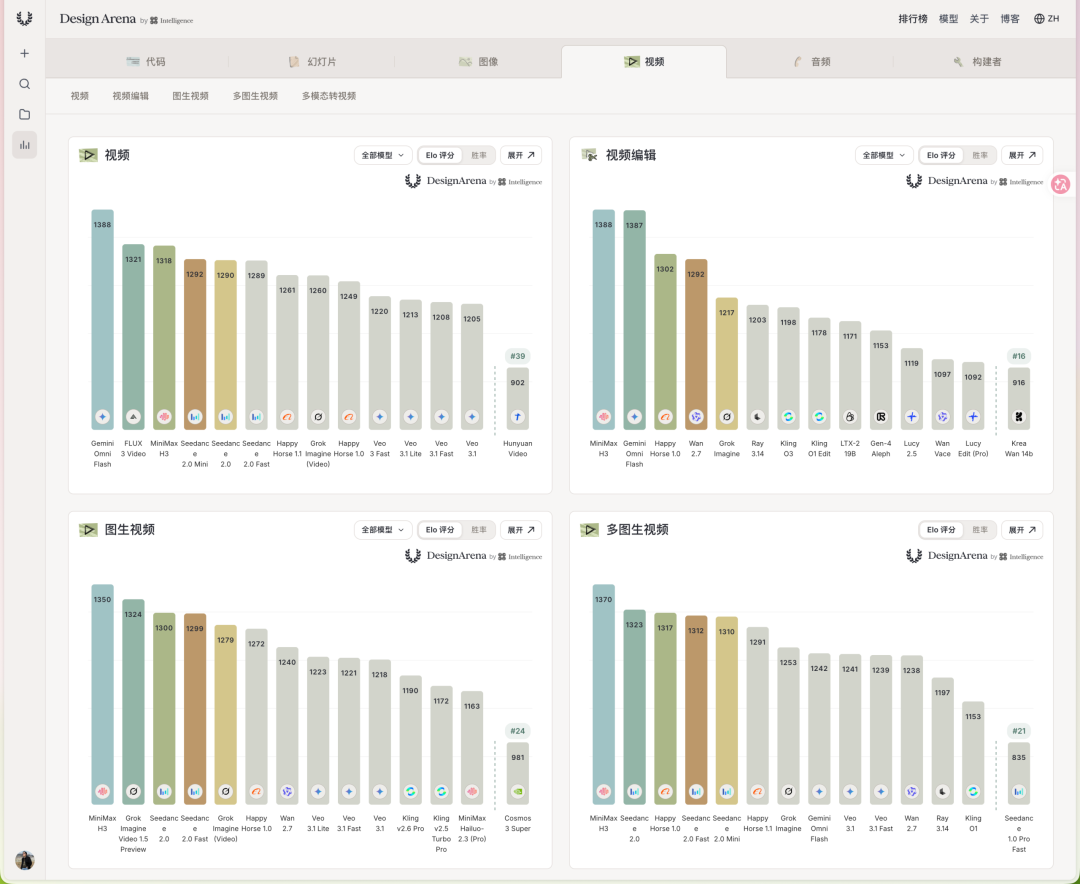This screenshot has width=1080, height=884.
Task: Open 博客 in the top navigation
Action: [1010, 19]
